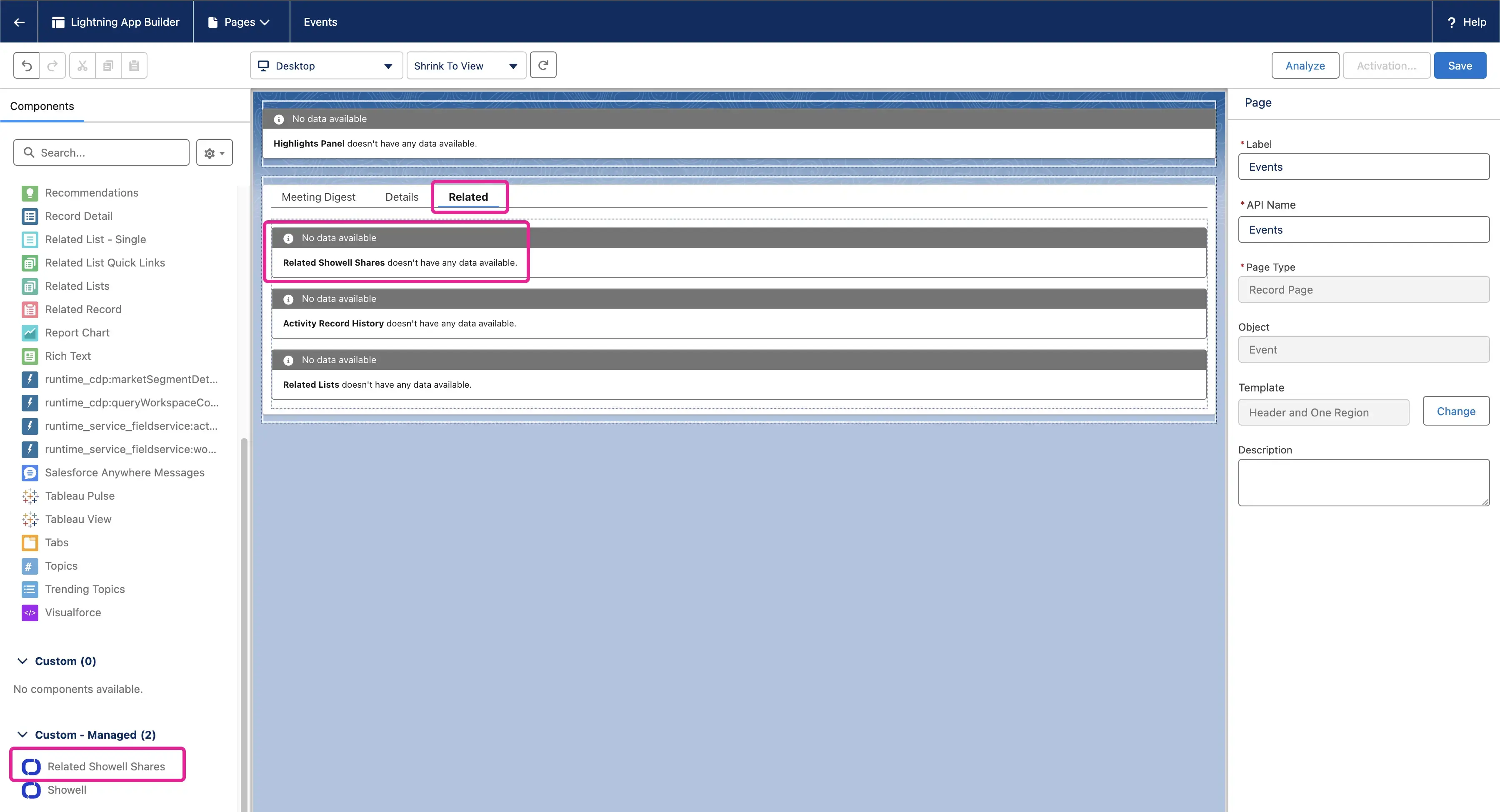Open the Help menu

pyautogui.click(x=1466, y=22)
